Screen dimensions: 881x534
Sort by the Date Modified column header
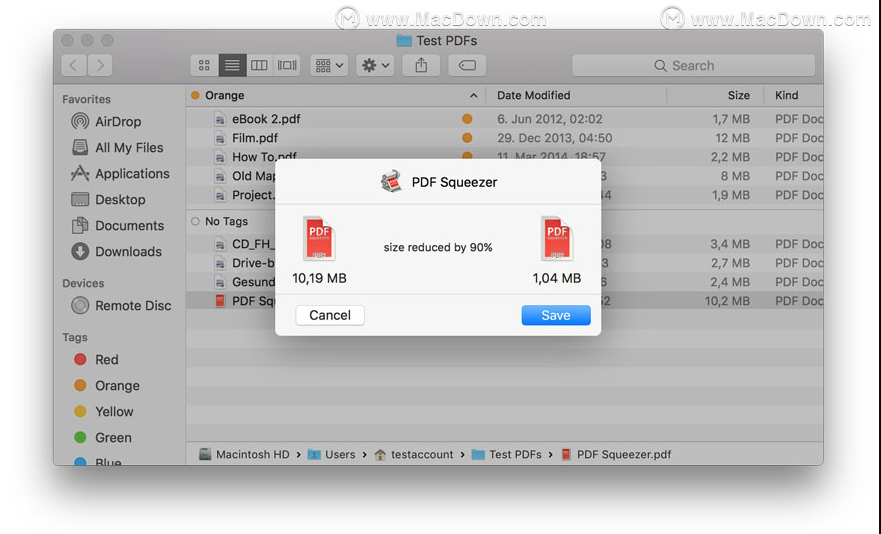point(534,96)
